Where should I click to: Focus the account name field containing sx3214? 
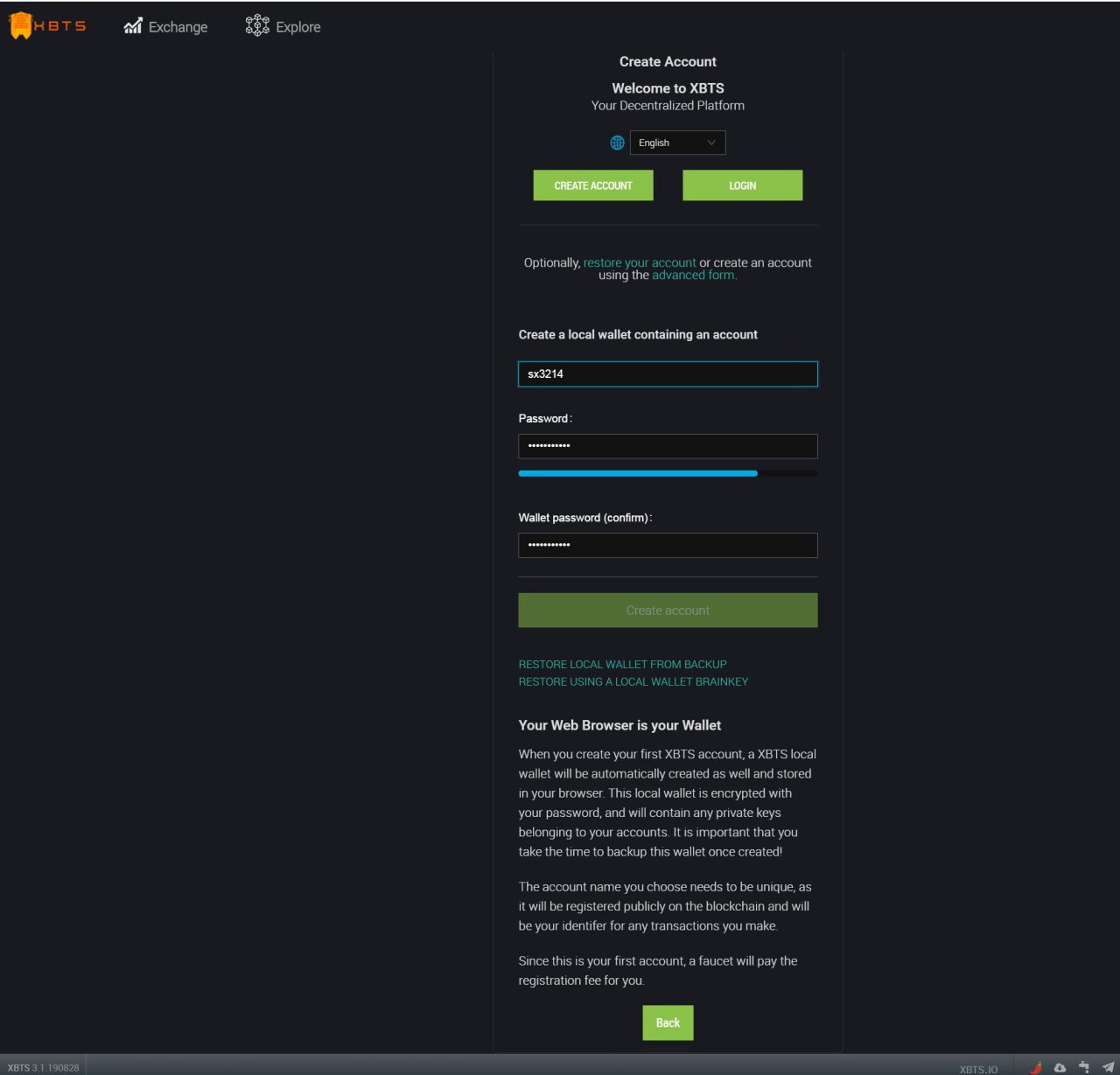pyautogui.click(x=668, y=374)
